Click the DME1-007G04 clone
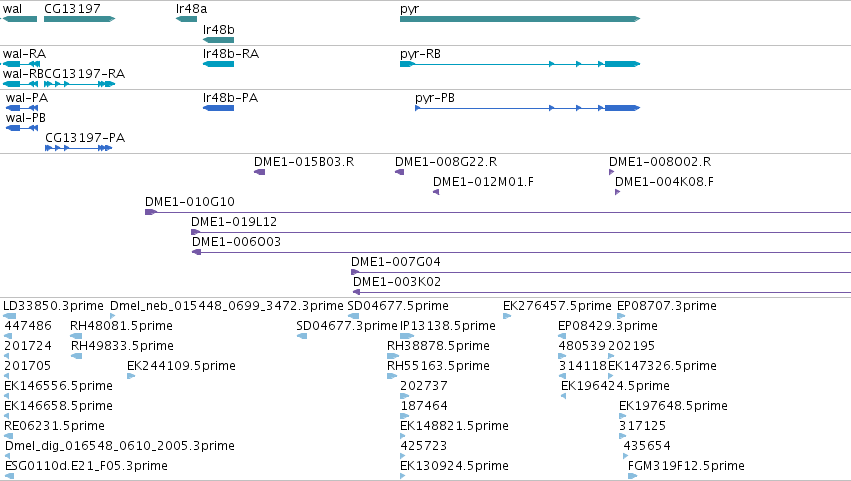Viewport: 851px width, 481px height. pyautogui.click(x=601, y=273)
